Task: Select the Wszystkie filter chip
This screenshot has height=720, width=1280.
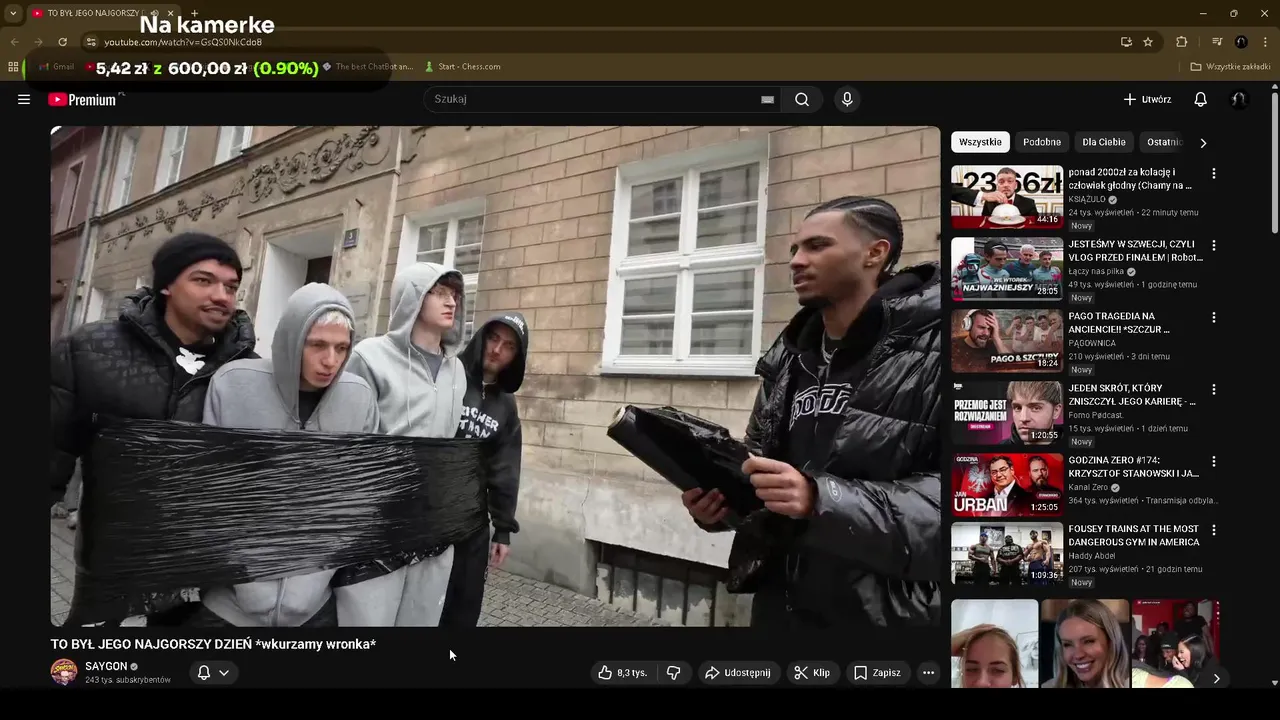Action: [980, 142]
